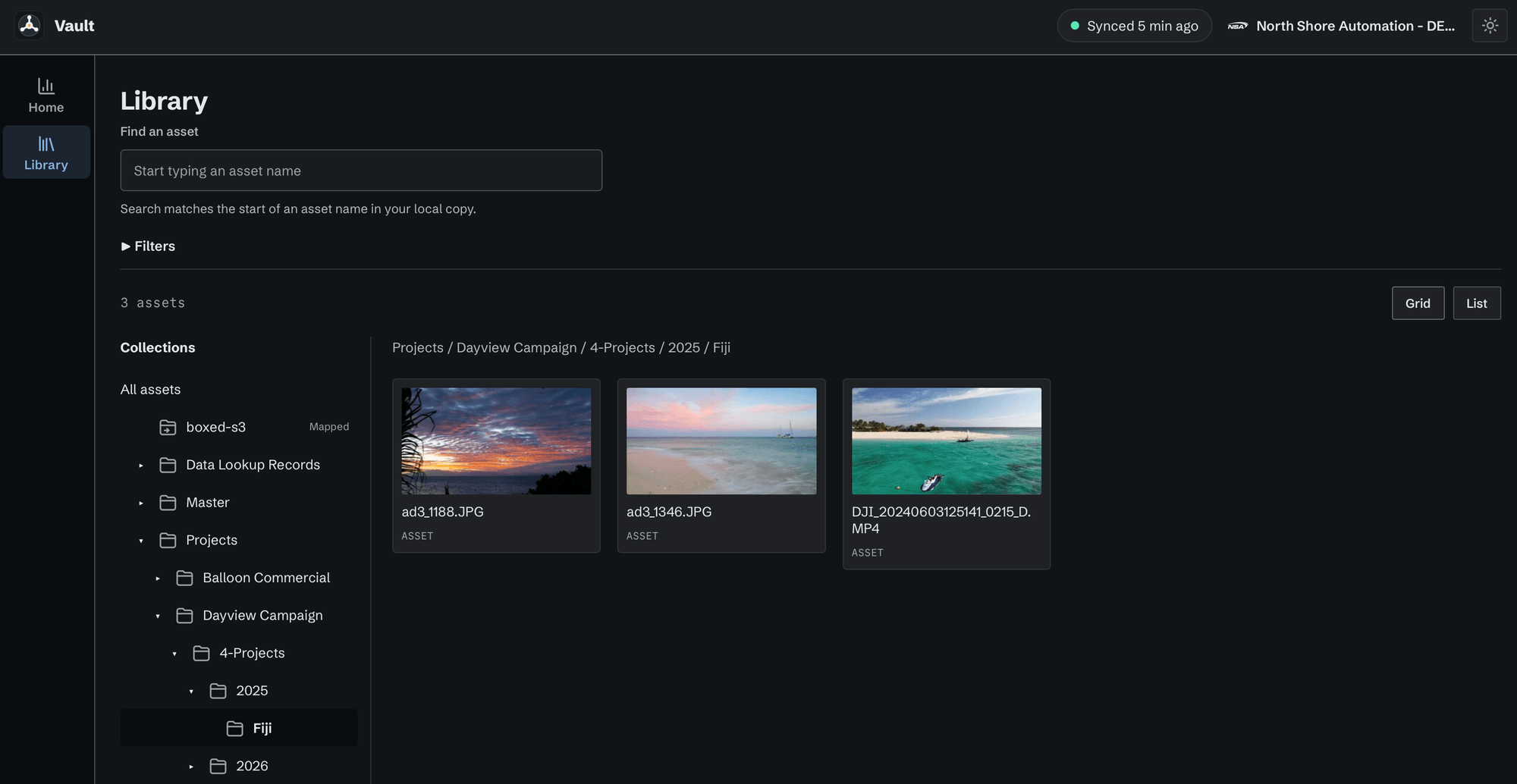Image resolution: width=1517 pixels, height=784 pixels.
Task: Click the Fiji folder icon
Action: tap(234, 729)
